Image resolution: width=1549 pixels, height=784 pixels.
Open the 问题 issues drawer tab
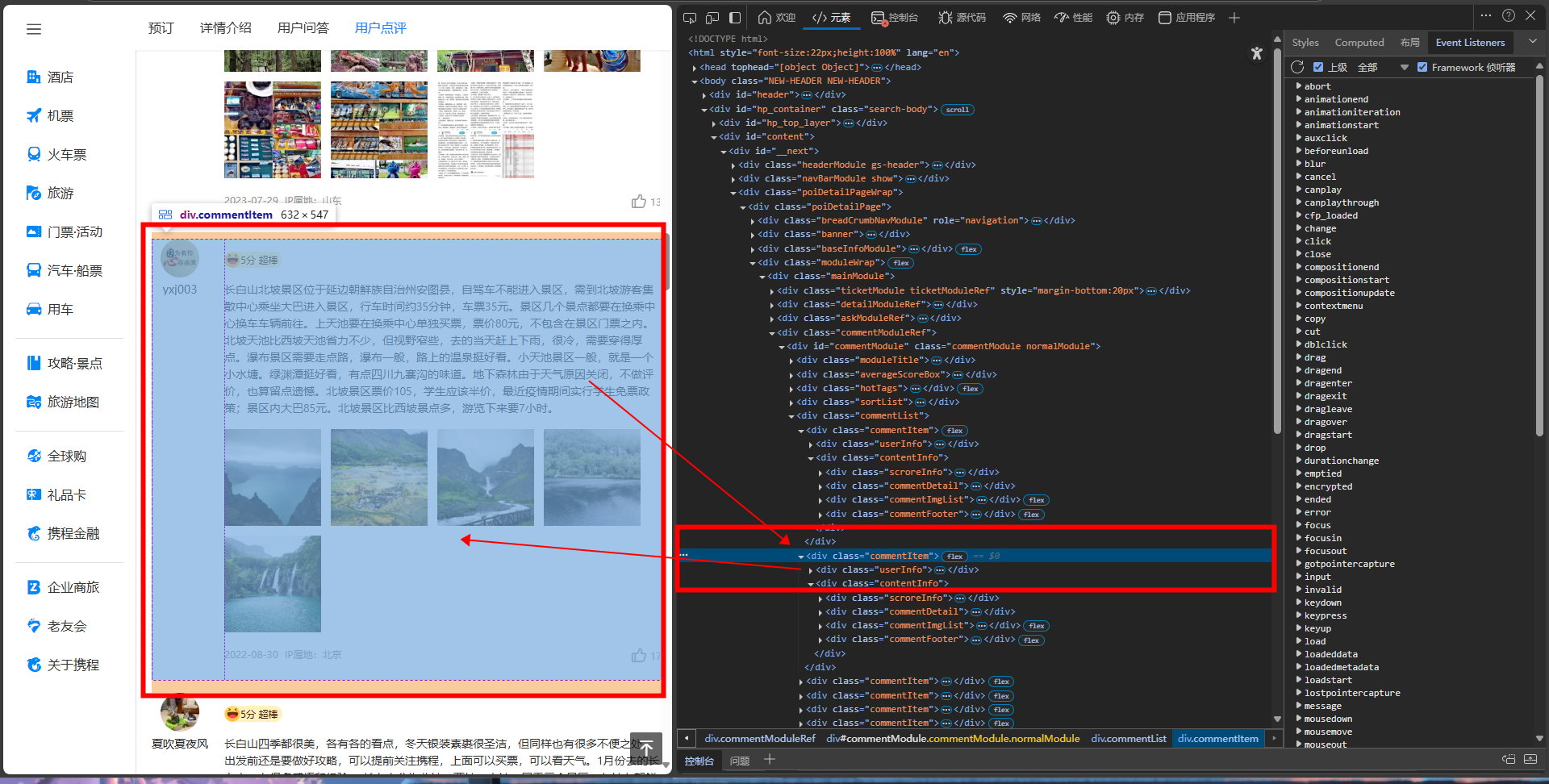[740, 761]
